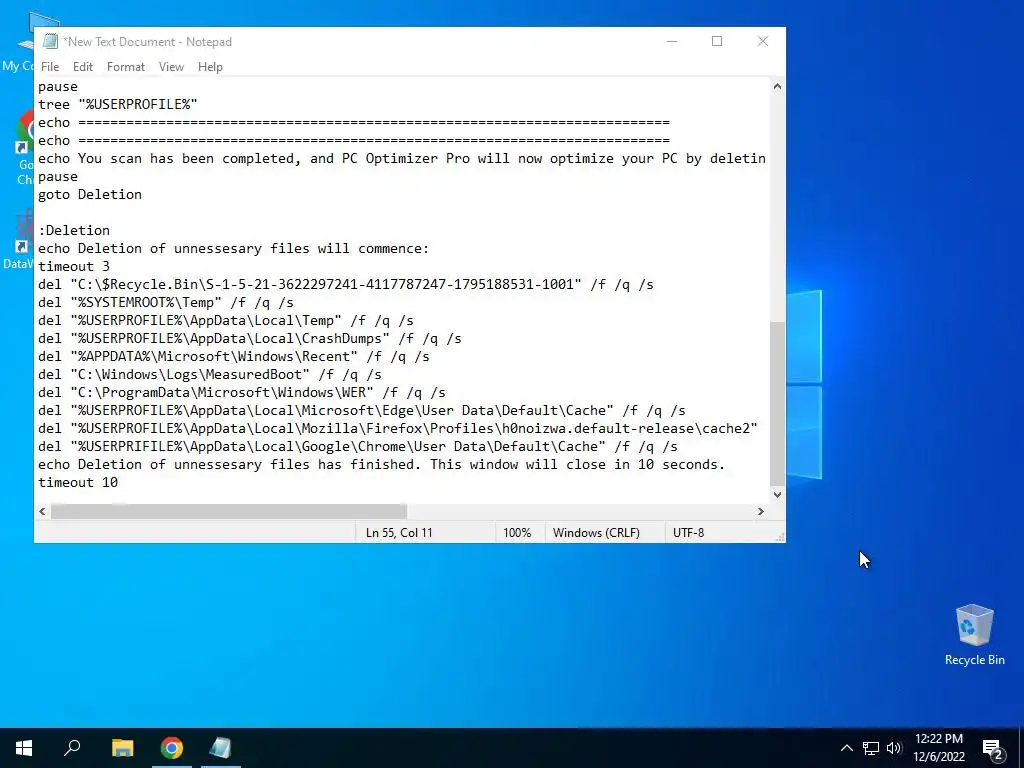The width and height of the screenshot is (1024, 768).
Task: Show hidden system tray icons
Action: click(846, 748)
